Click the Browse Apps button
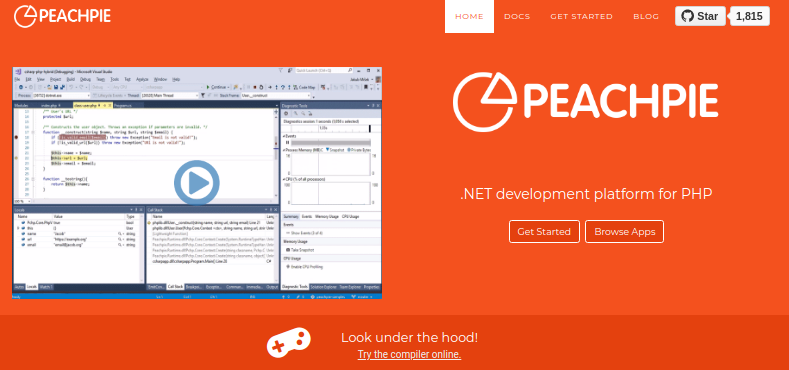The width and height of the screenshot is (789, 370). [624, 232]
